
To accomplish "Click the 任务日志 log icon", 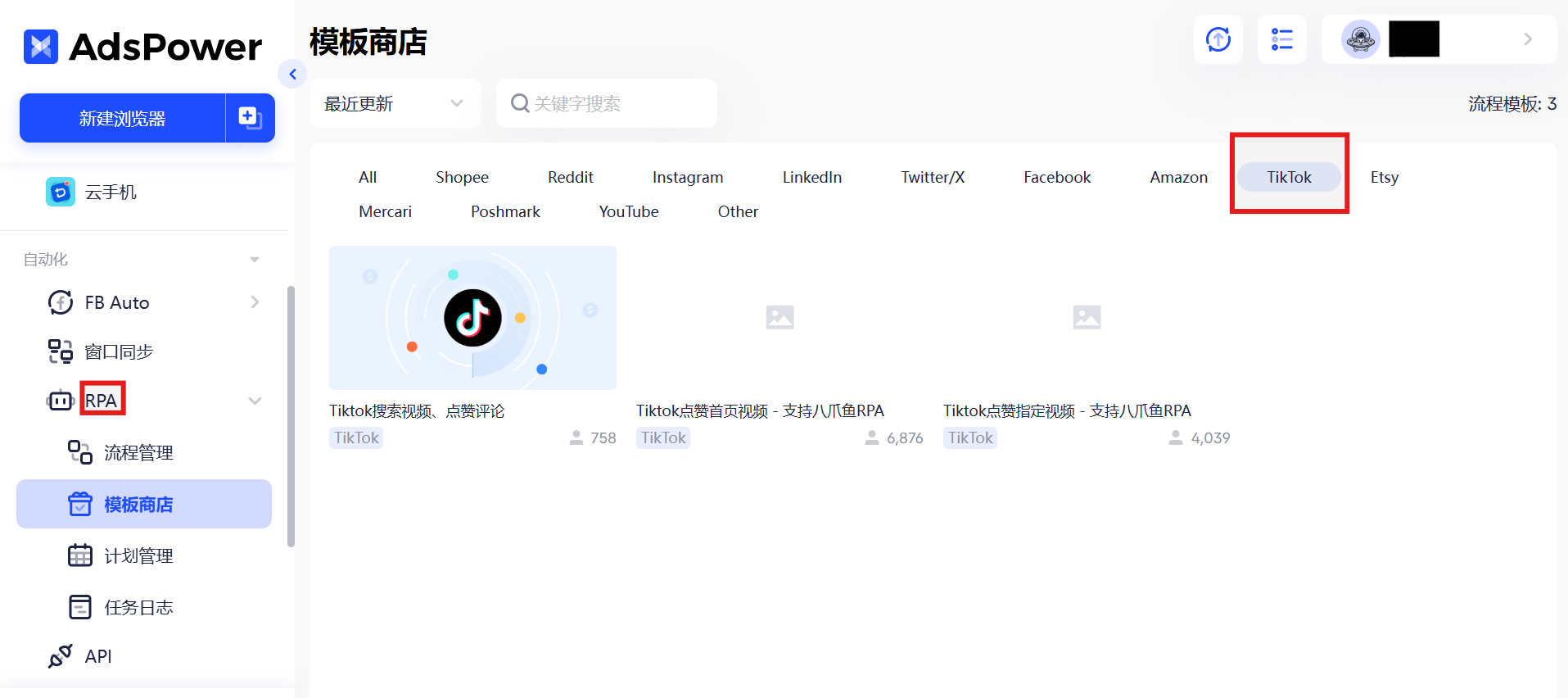I will tap(80, 607).
